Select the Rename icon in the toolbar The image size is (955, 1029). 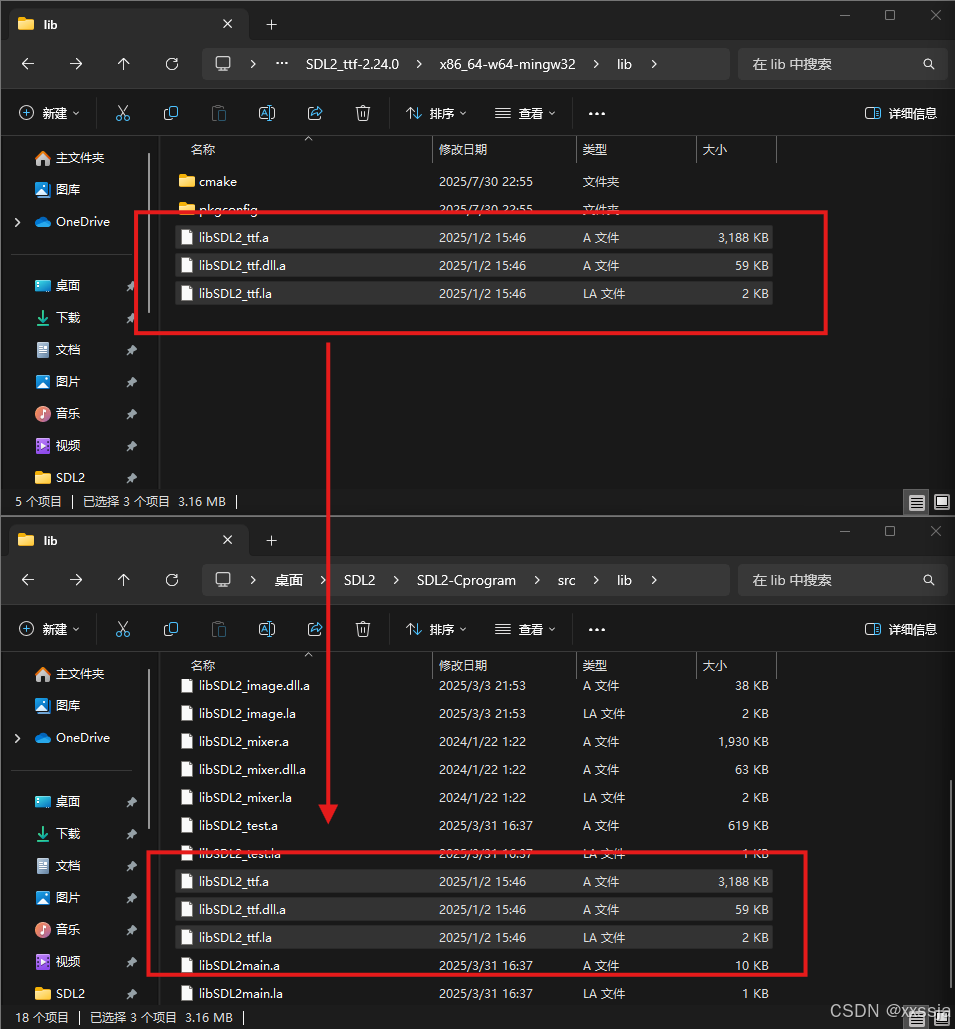click(x=267, y=113)
